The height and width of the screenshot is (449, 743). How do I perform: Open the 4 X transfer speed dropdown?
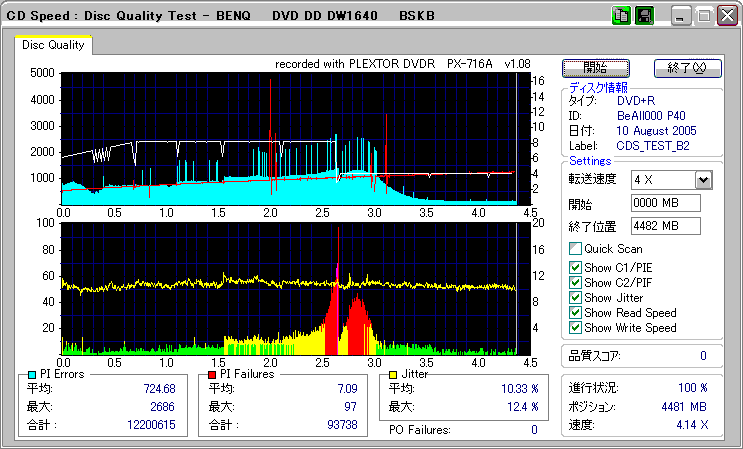(x=703, y=180)
